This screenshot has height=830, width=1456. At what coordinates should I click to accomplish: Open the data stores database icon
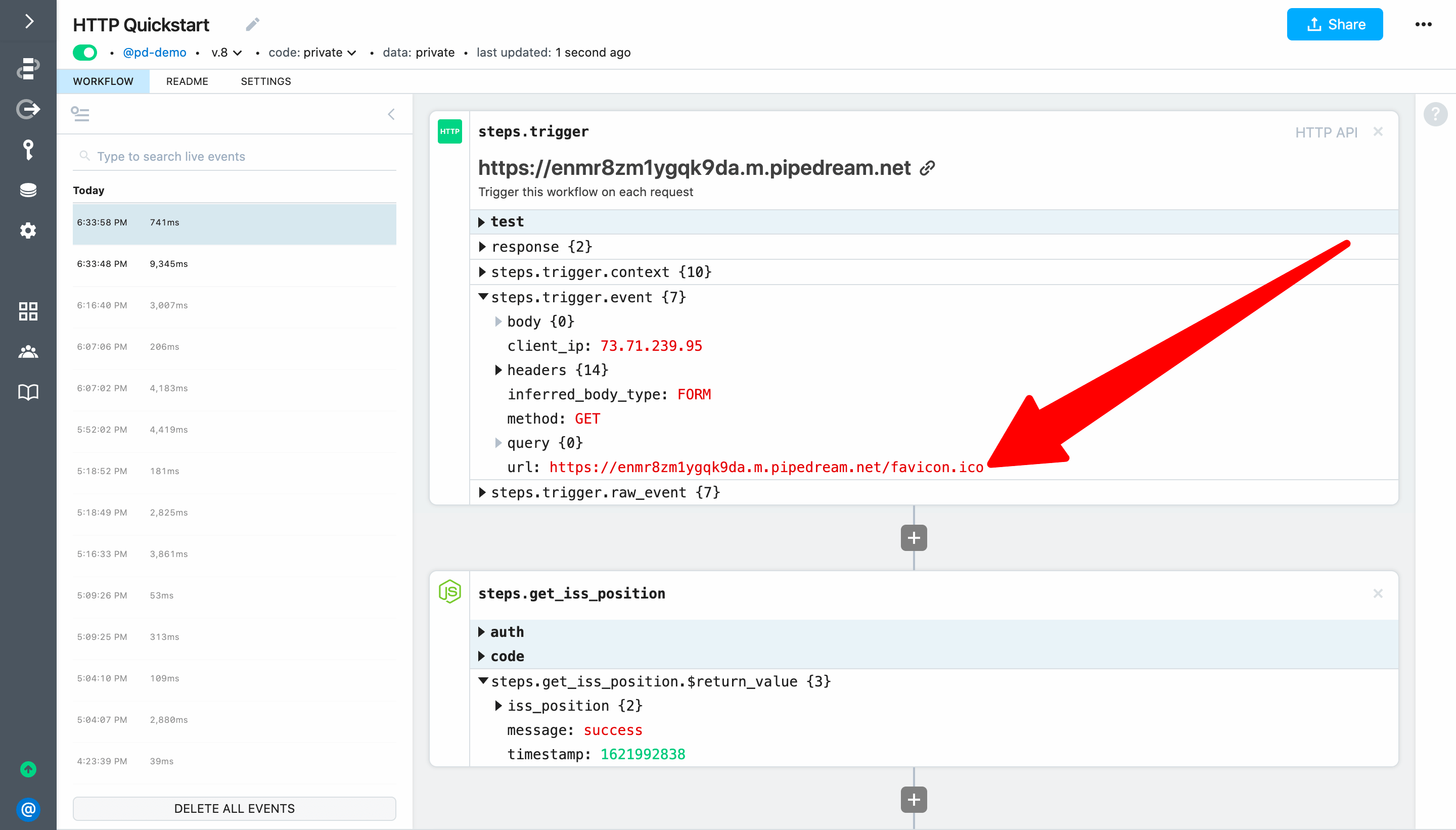click(x=28, y=190)
